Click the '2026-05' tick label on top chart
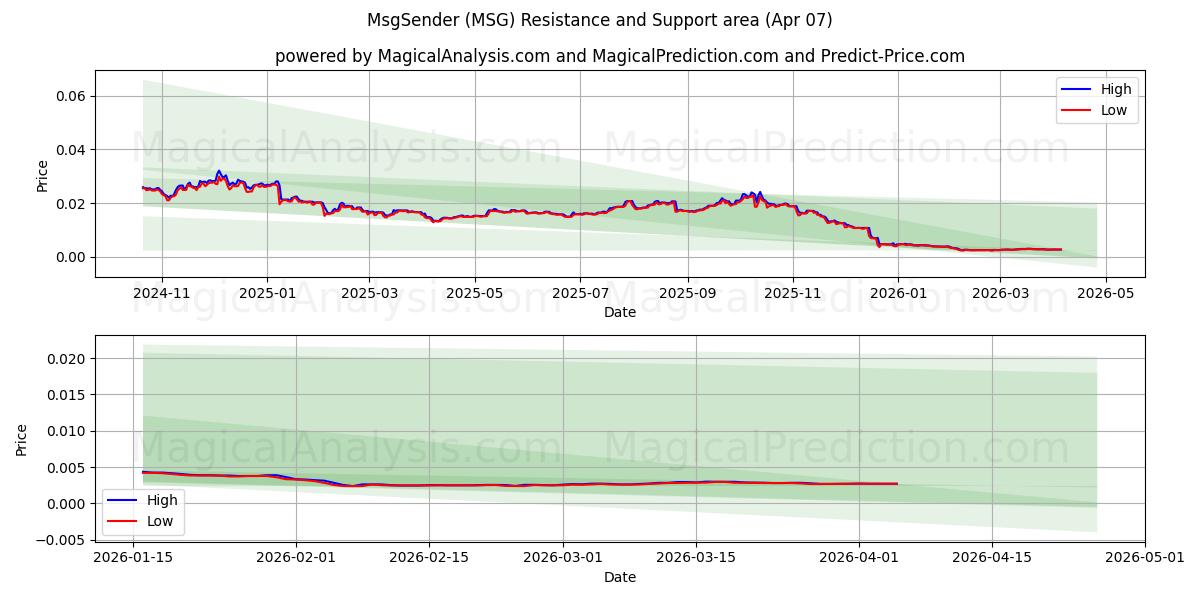1200x600 pixels. [x=1104, y=293]
